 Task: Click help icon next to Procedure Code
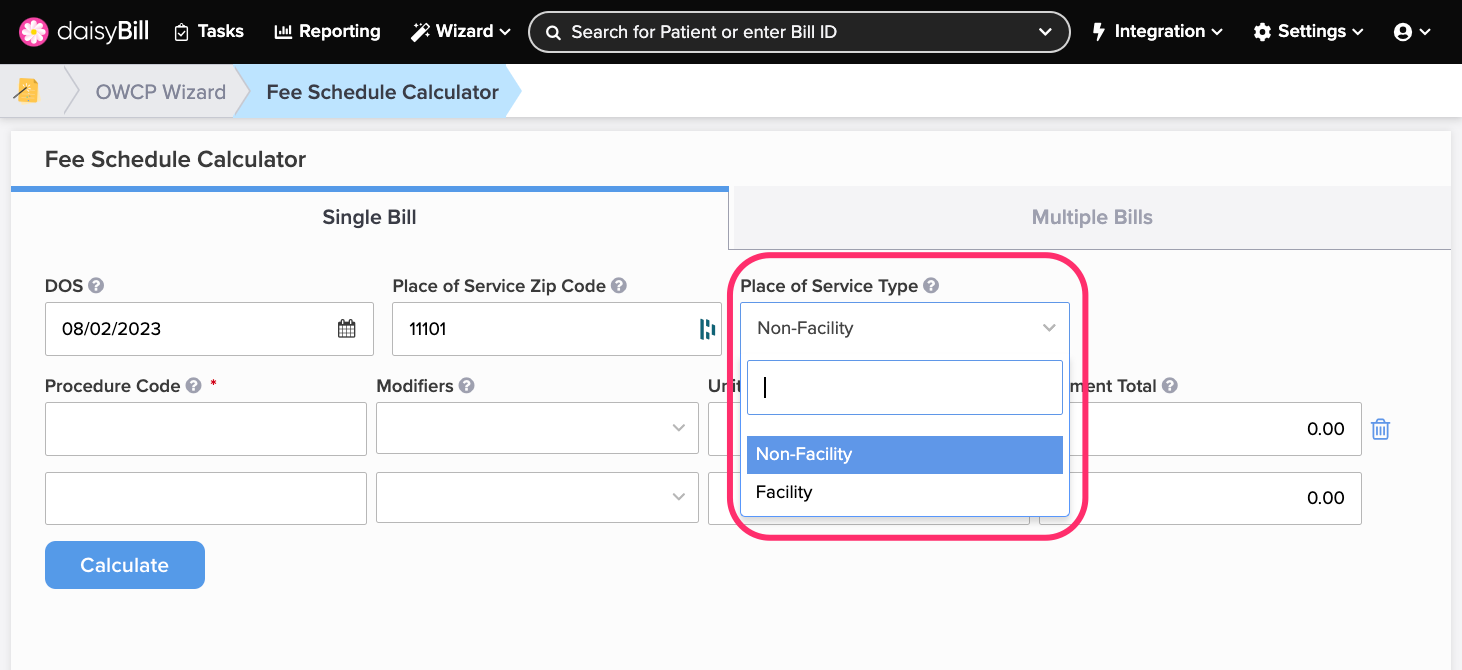pyautogui.click(x=194, y=386)
